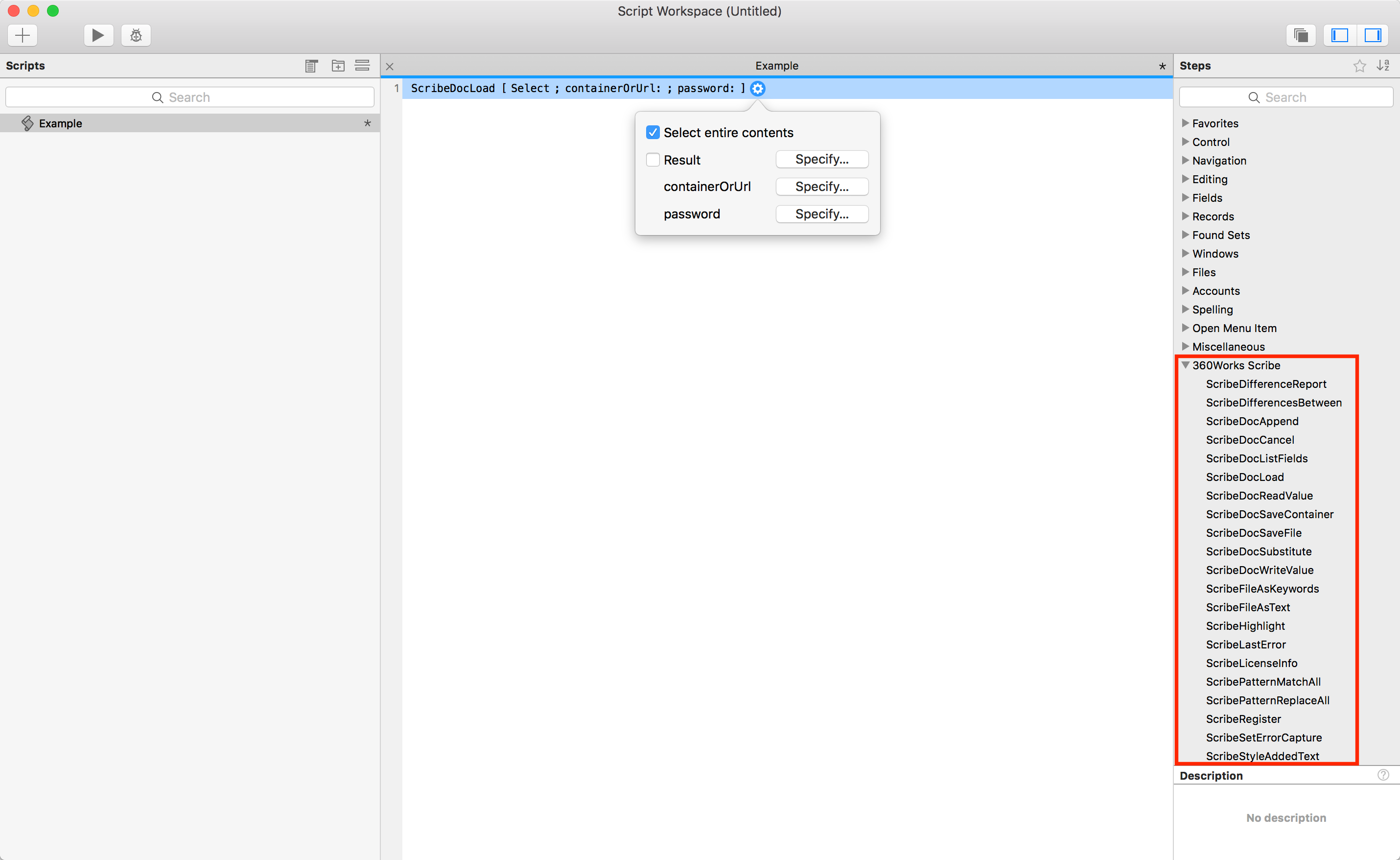Expand the Open Menu Item category
The width and height of the screenshot is (1400, 860).
tap(1186, 328)
